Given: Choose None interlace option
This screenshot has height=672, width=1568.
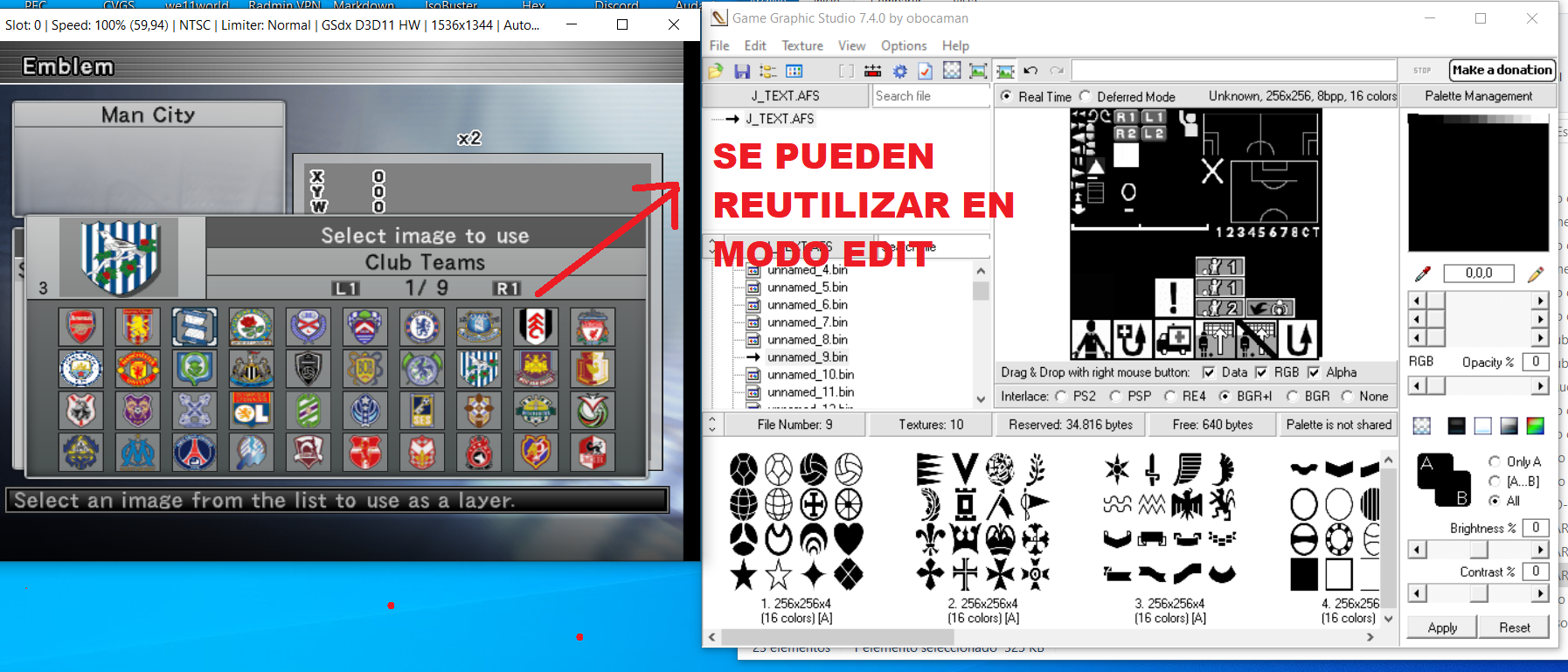Looking at the screenshot, I should [1348, 396].
